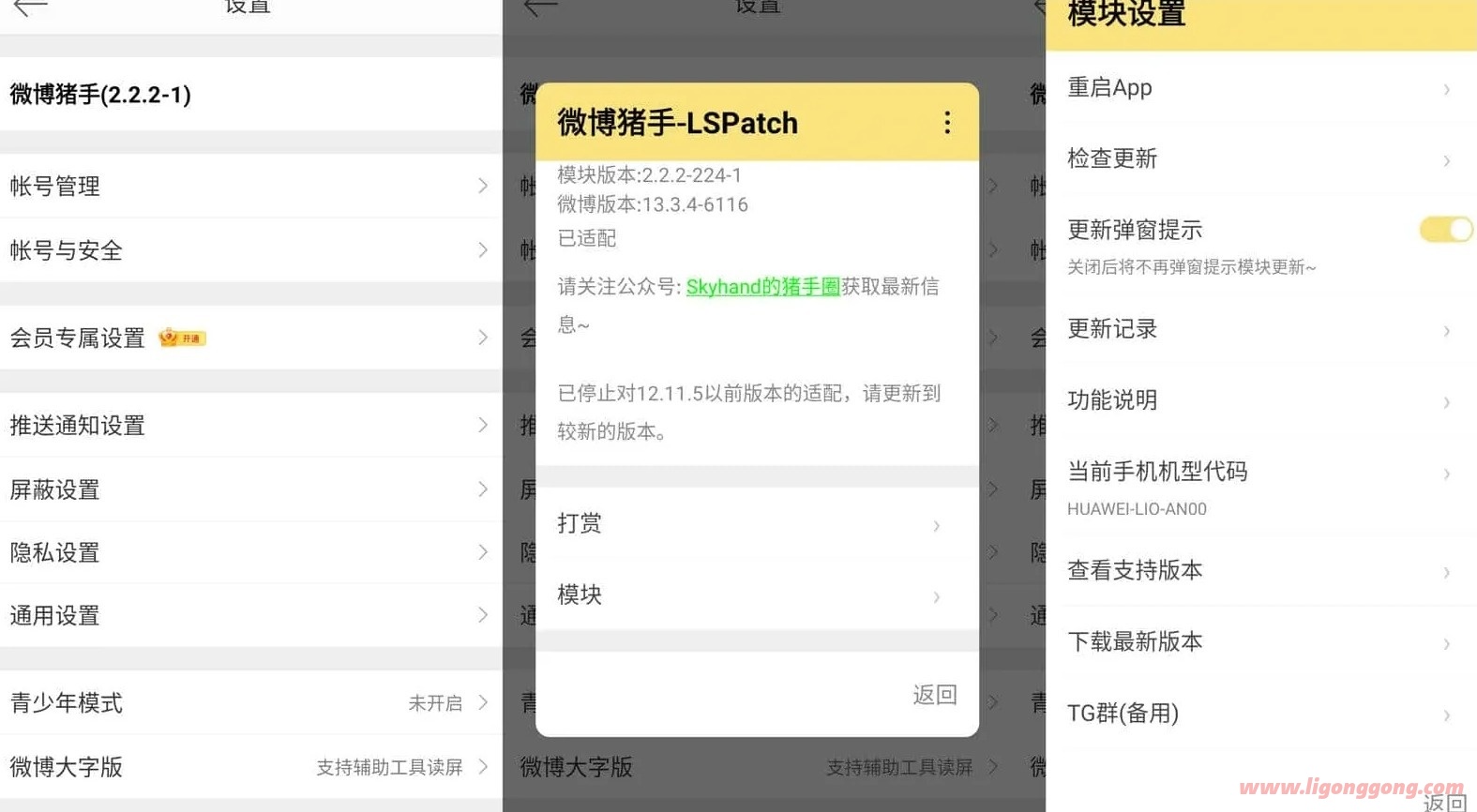Open 会员专属设置 row
This screenshot has width=1477, height=812.
pyautogui.click(x=251, y=338)
